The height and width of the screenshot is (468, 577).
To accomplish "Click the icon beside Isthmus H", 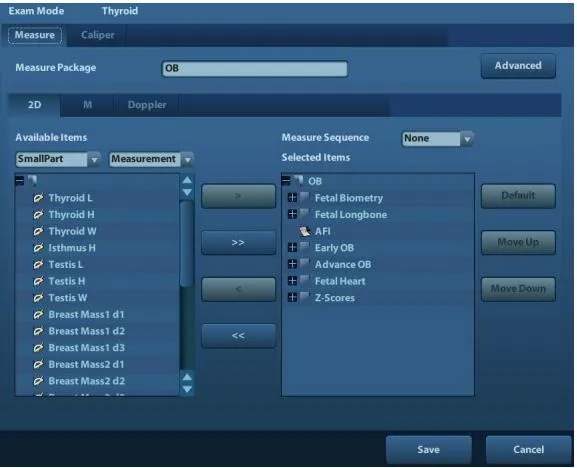I will point(38,248).
